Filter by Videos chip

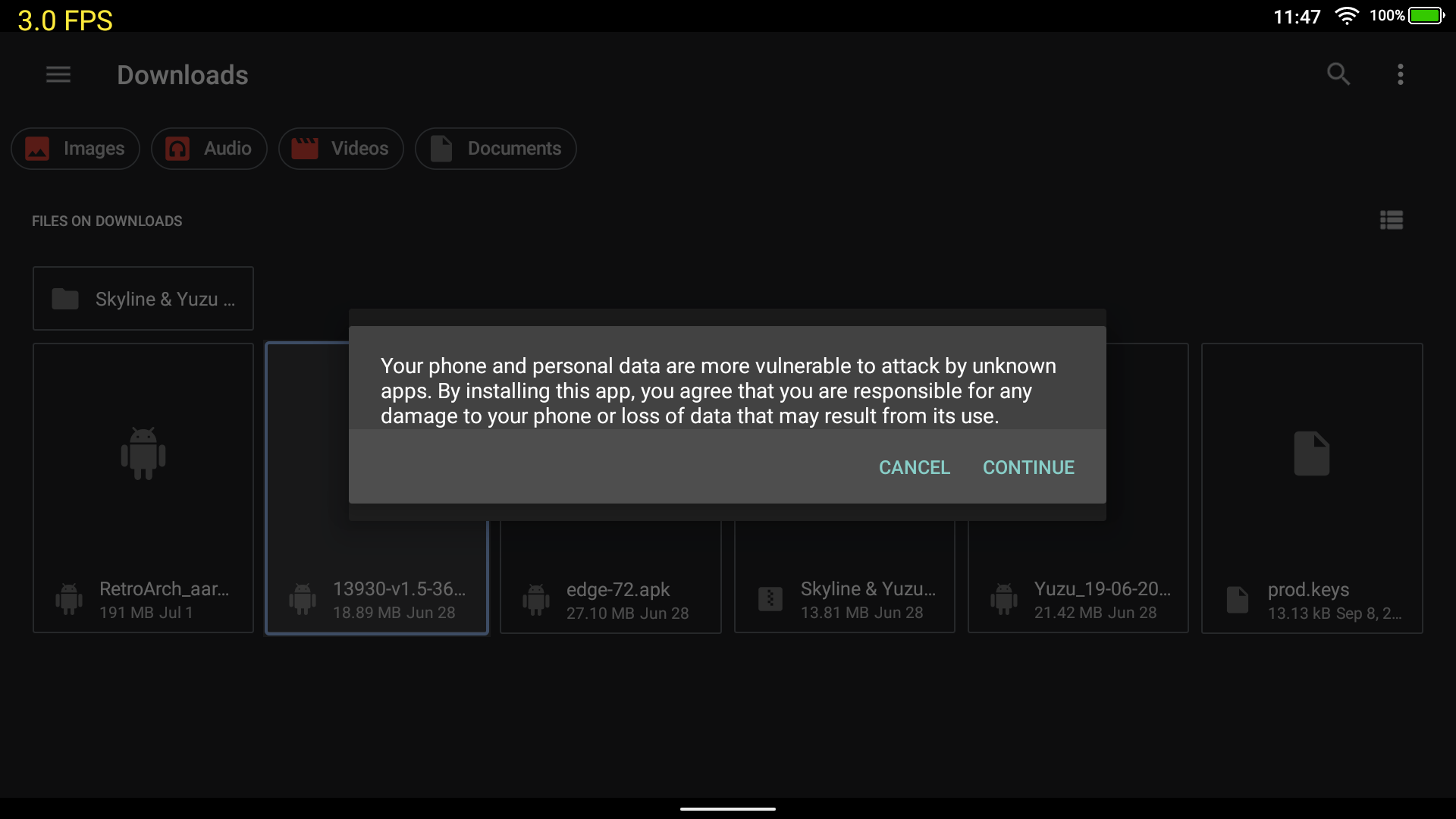coord(340,149)
